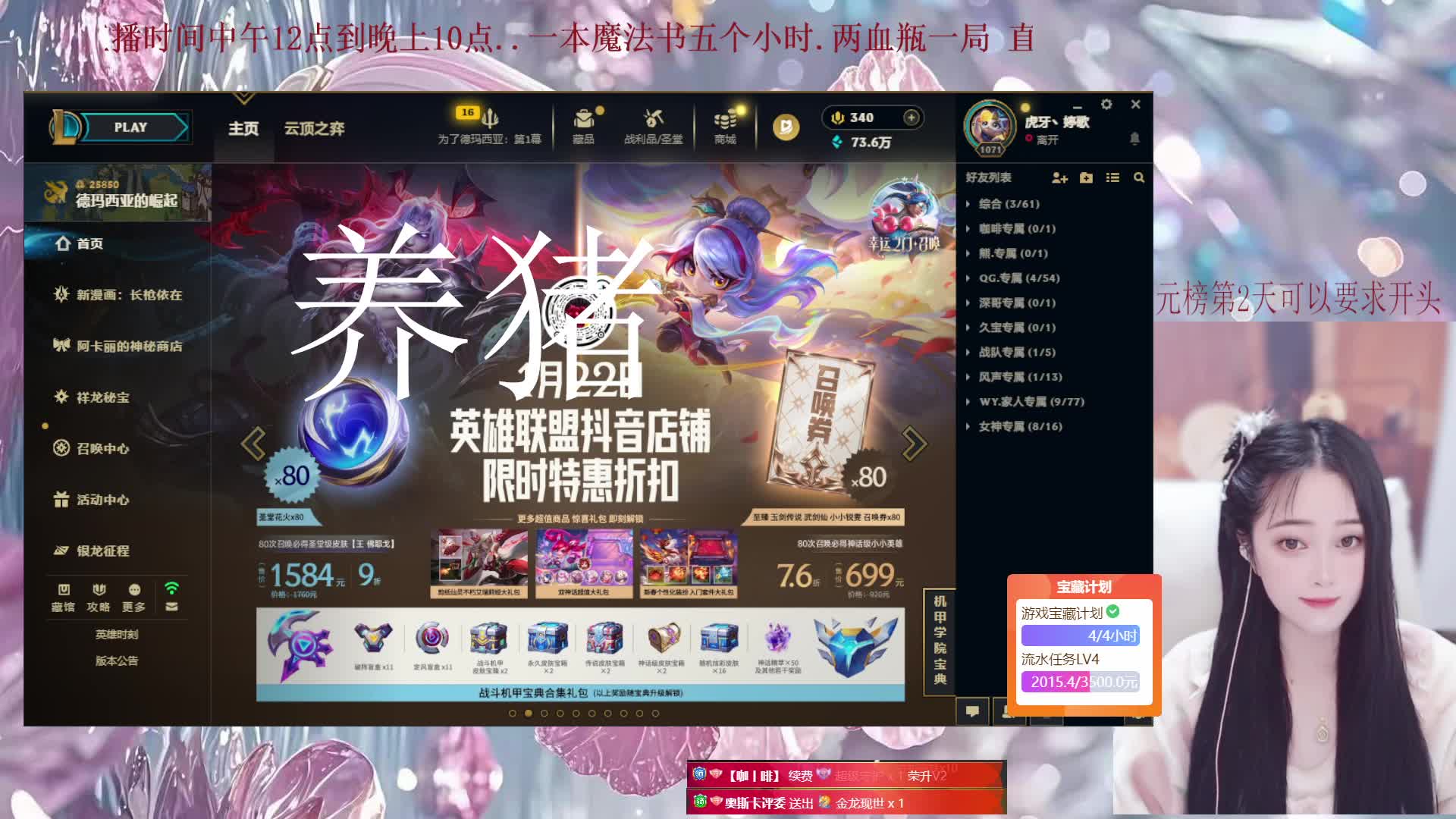Select the last carousel page dot
The height and width of the screenshot is (819, 1456).
click(x=656, y=714)
